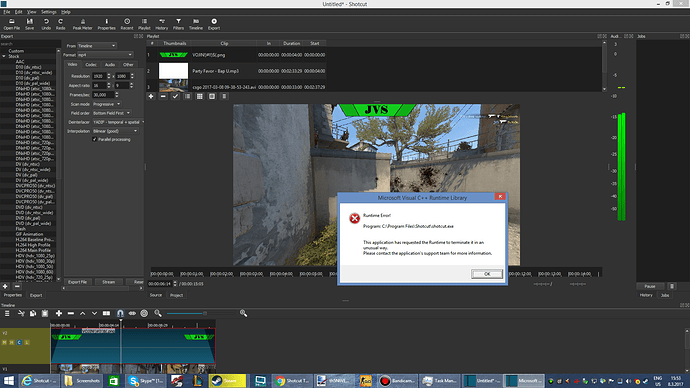Expand the Scan mode Progressive dropdown
The image size is (690, 388).
[106, 104]
